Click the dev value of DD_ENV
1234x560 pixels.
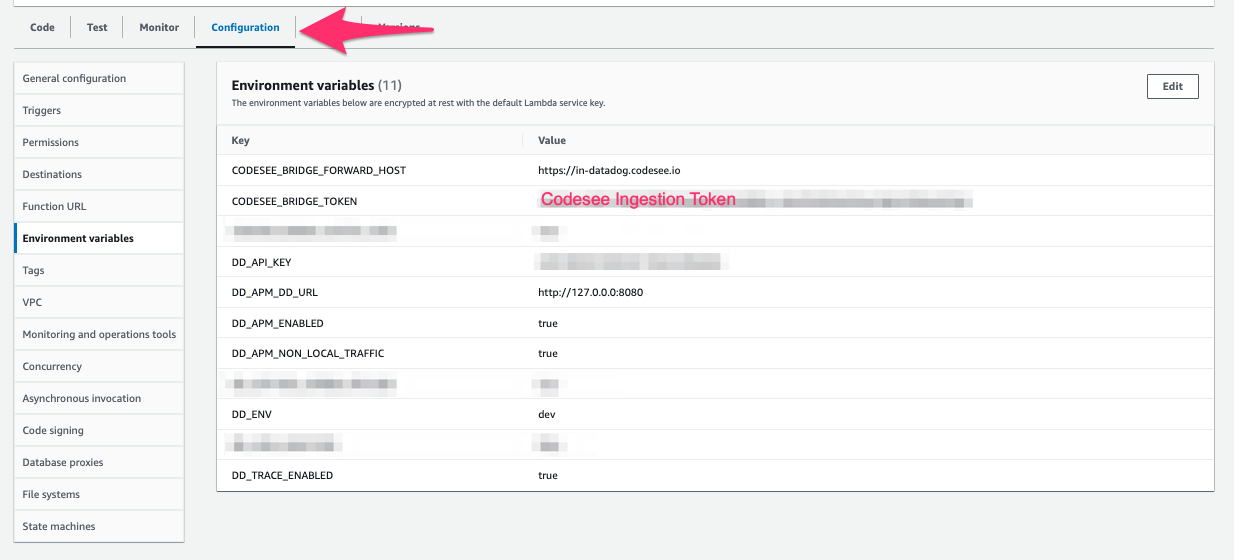pos(546,414)
